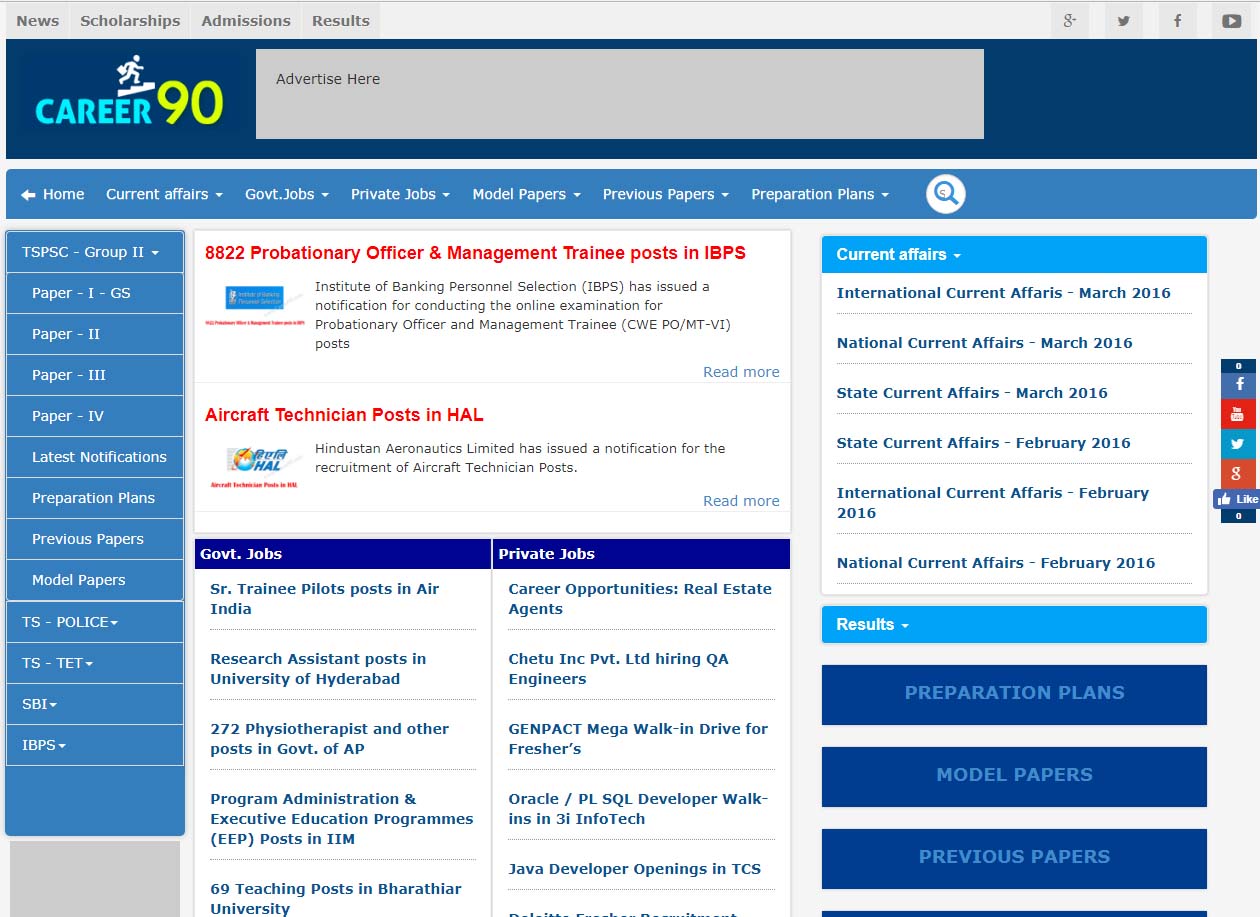Open the News tab in top bar
Image resolution: width=1260 pixels, height=917 pixels.
tap(38, 21)
